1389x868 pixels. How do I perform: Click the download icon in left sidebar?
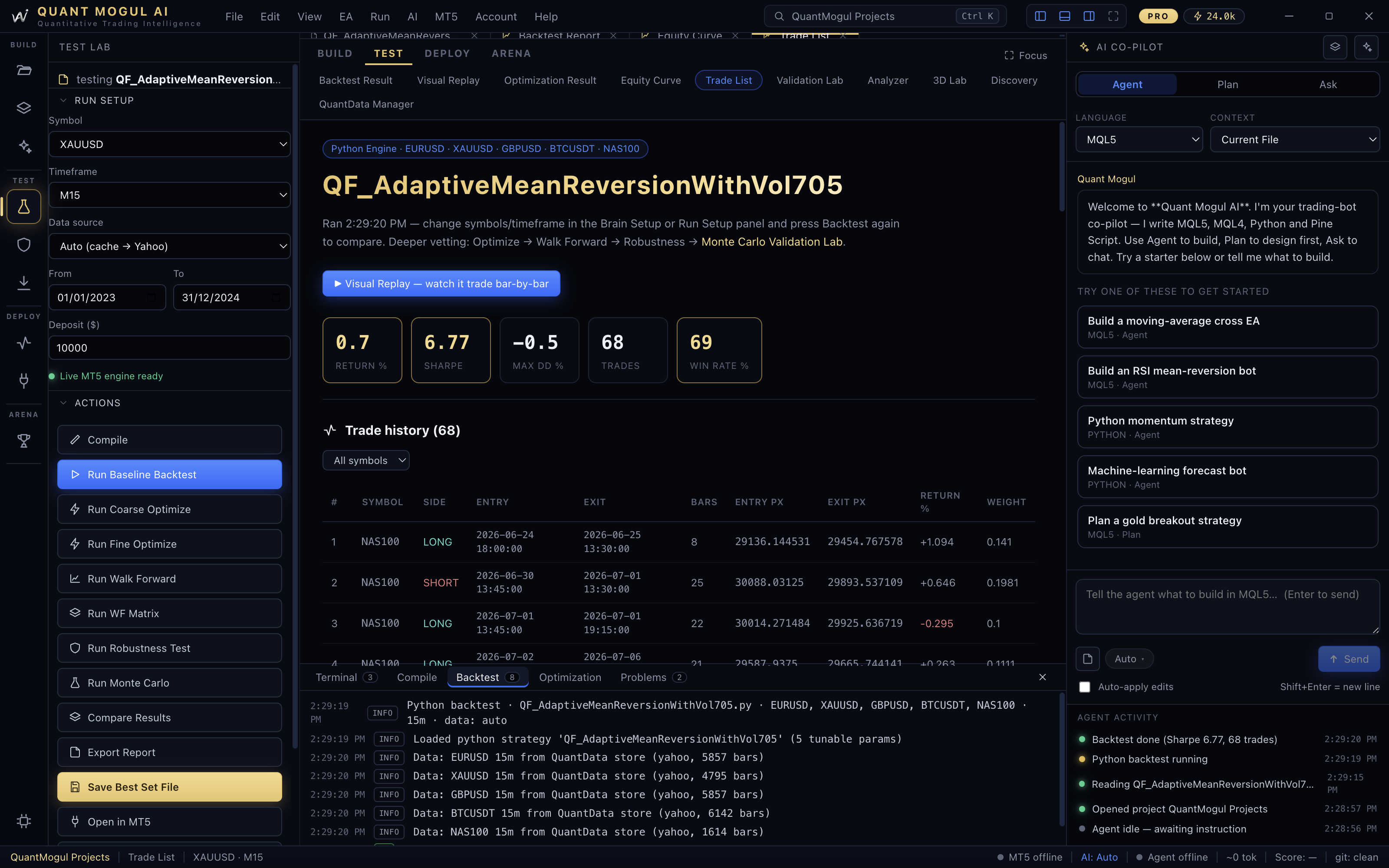click(23, 283)
